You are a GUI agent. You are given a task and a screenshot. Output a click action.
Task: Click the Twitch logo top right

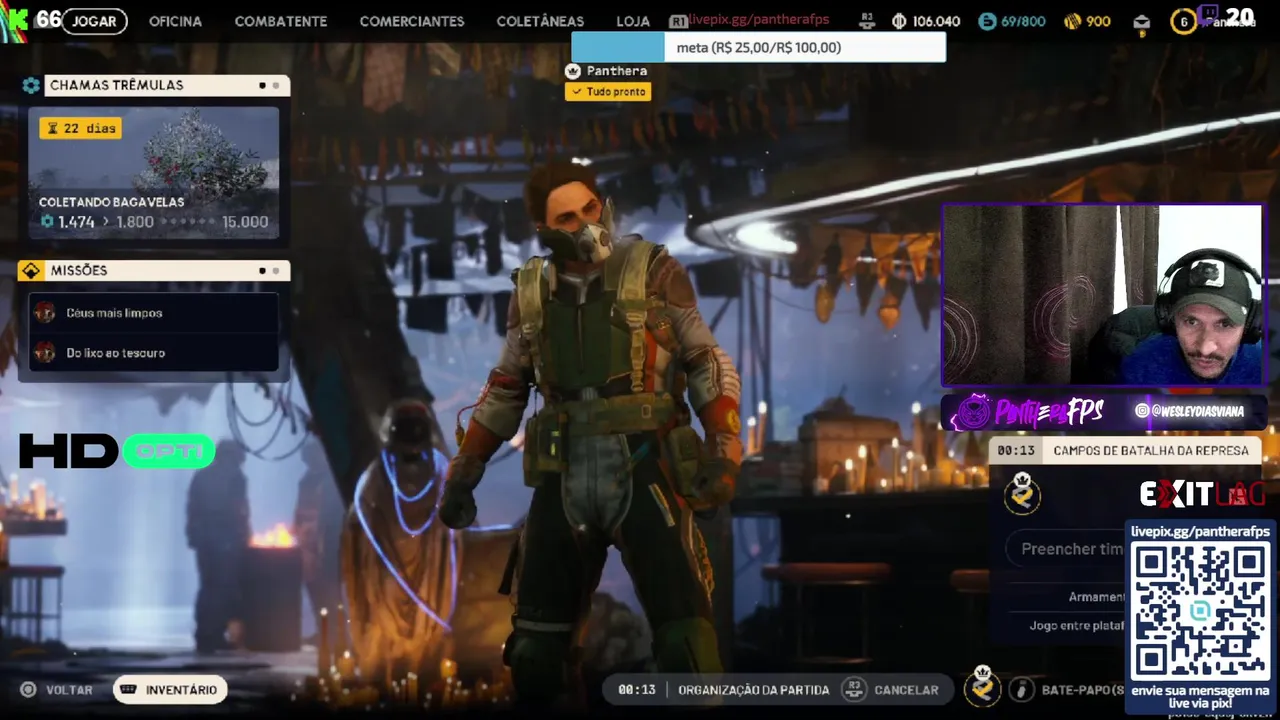(1208, 15)
